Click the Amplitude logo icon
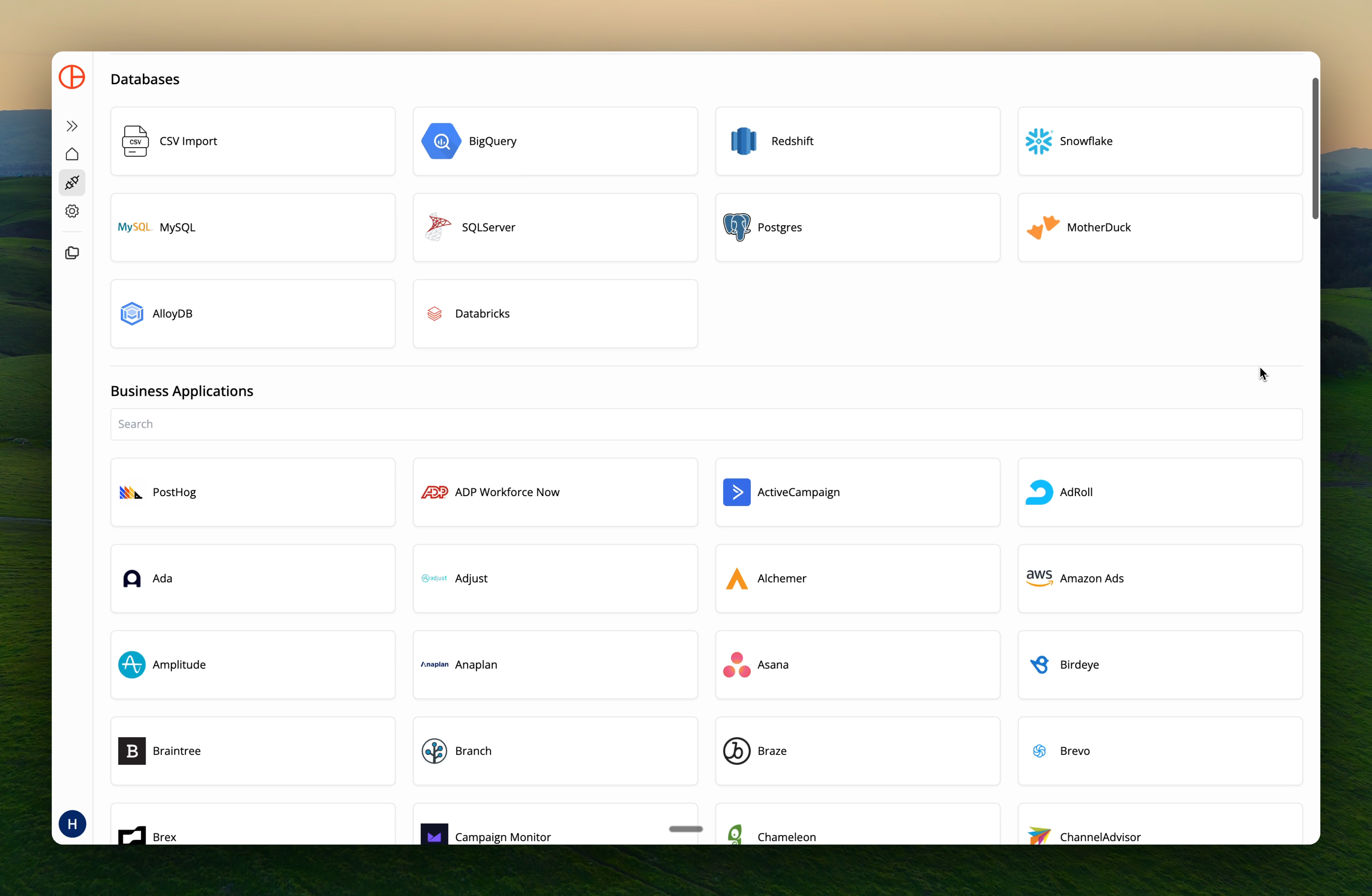 coord(132,665)
